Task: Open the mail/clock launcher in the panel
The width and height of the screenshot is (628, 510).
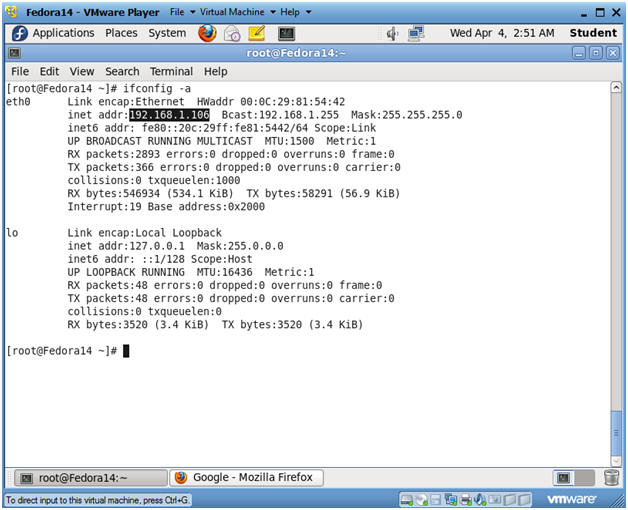Action: [232, 33]
